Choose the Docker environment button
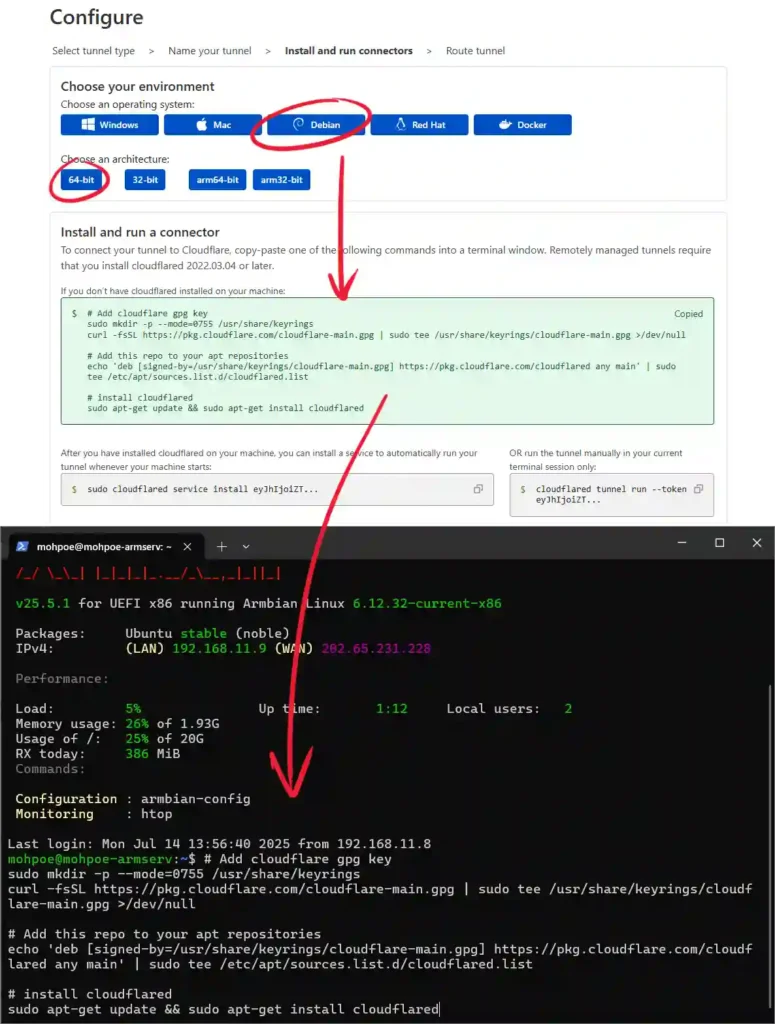The width and height of the screenshot is (775, 1024). coord(522,125)
